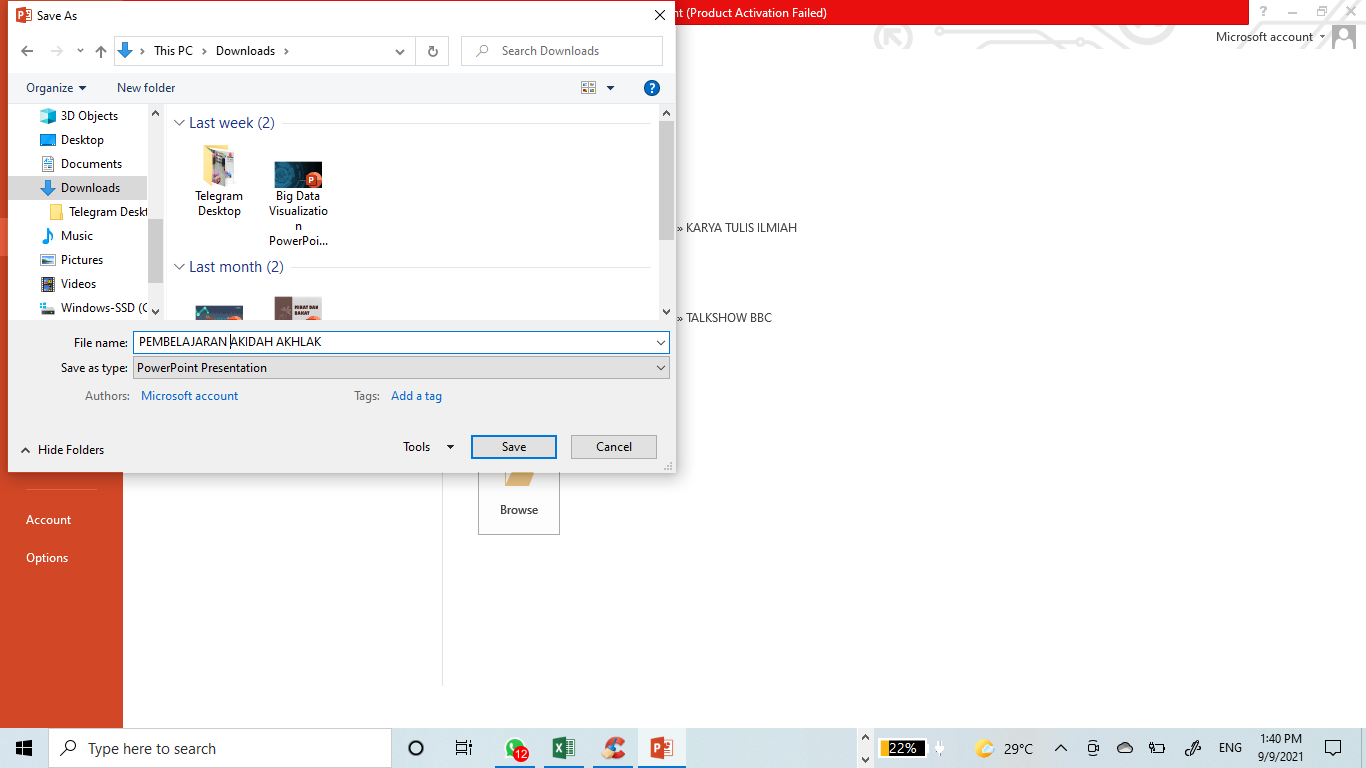This screenshot has width=1366, height=768.
Task: Expand the Organize menu
Action: [x=56, y=88]
